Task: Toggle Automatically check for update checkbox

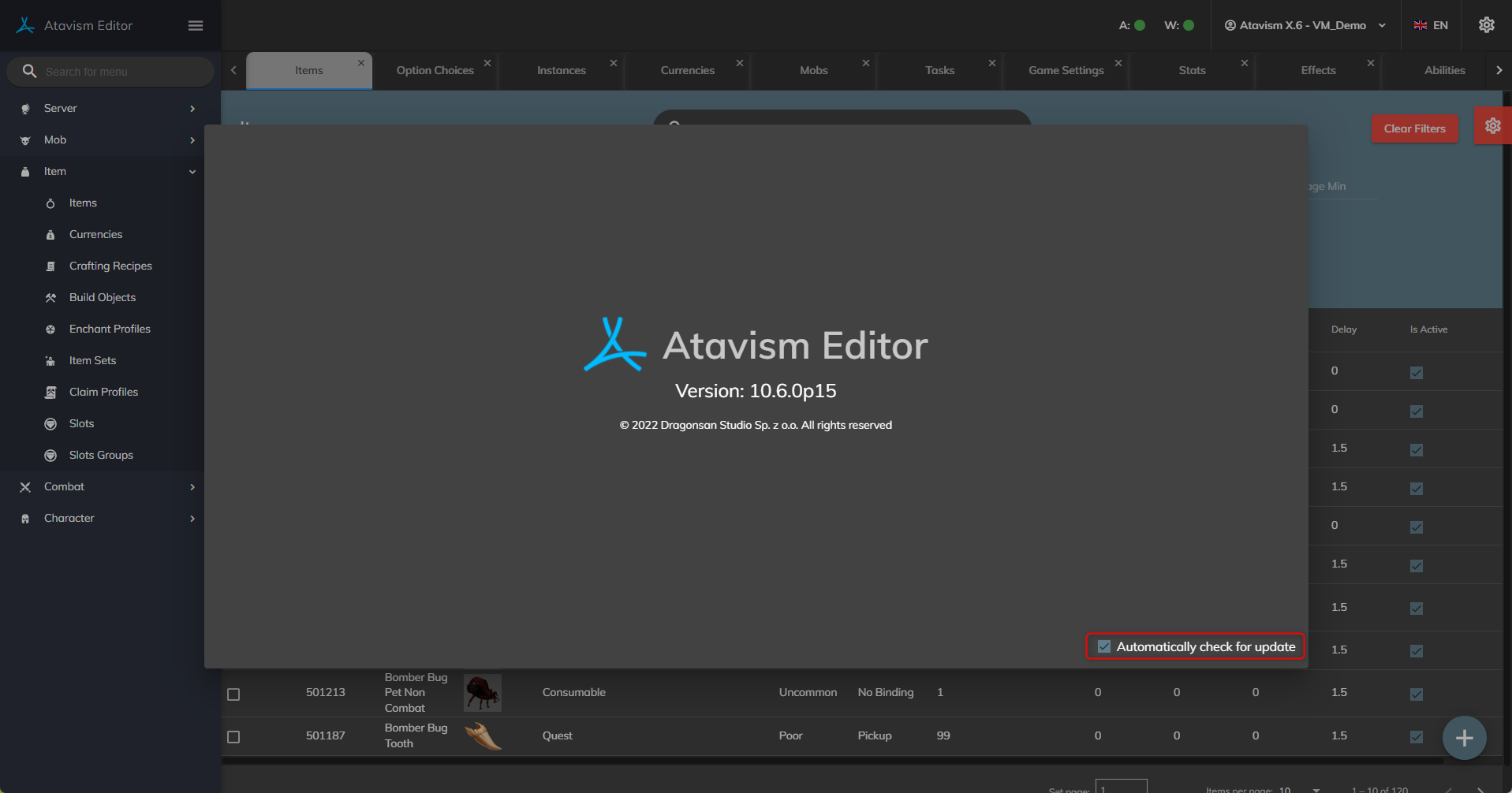Action: [x=1104, y=646]
